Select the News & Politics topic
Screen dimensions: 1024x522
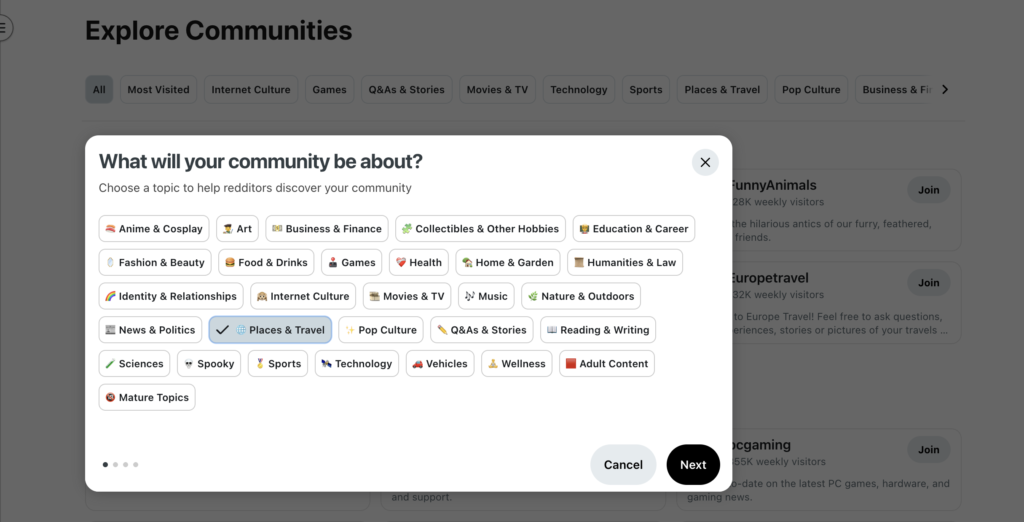150,330
